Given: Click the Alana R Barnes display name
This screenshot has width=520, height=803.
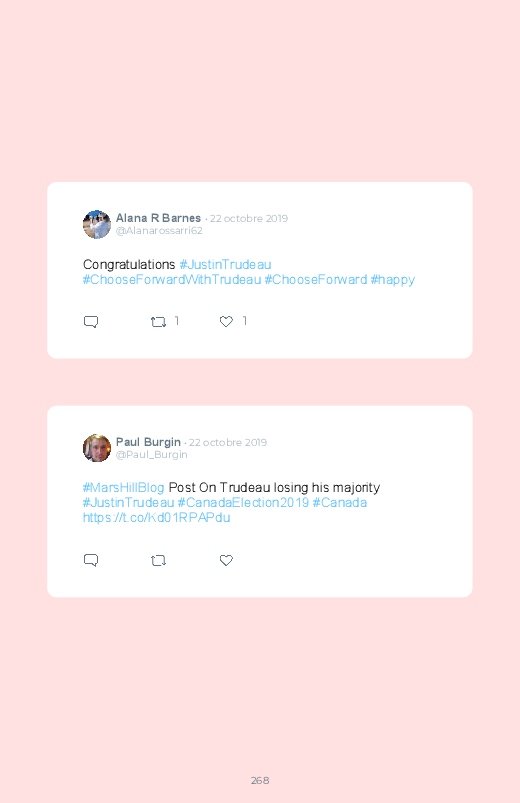Looking at the screenshot, I should [158, 218].
